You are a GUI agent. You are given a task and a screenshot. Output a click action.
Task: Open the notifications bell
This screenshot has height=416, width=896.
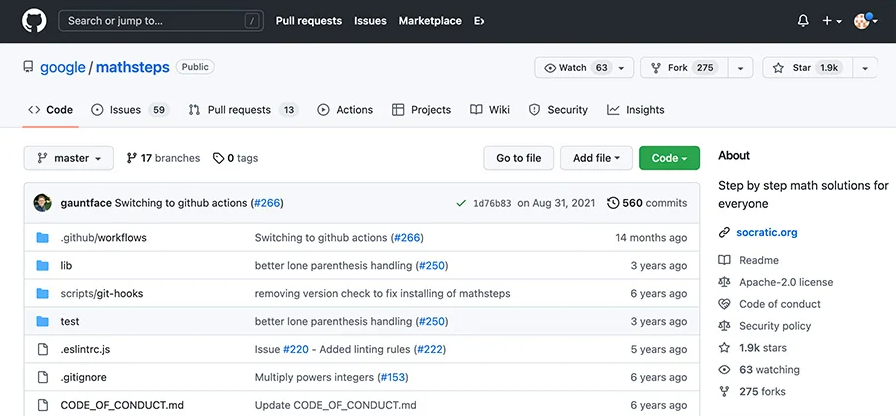point(803,21)
